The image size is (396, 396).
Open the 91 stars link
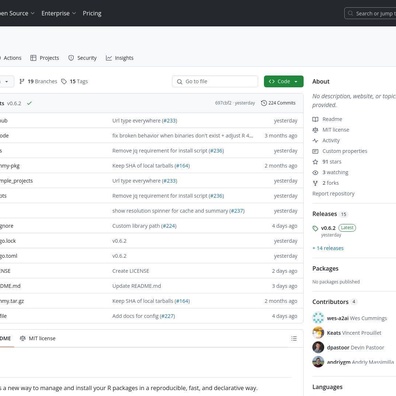pos(332,162)
